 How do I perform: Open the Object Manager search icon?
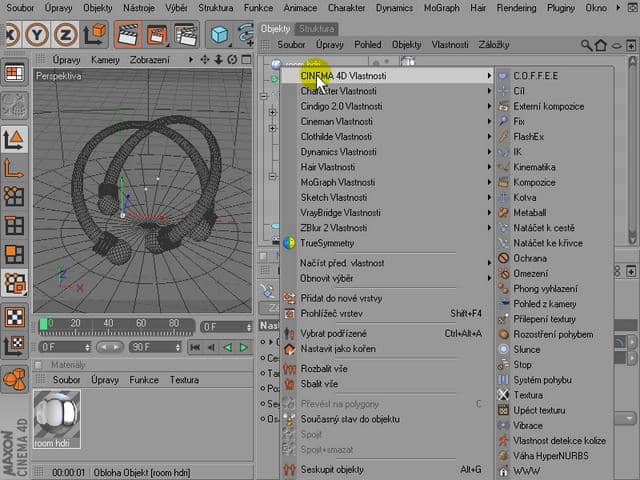pyautogui.click(x=587, y=45)
